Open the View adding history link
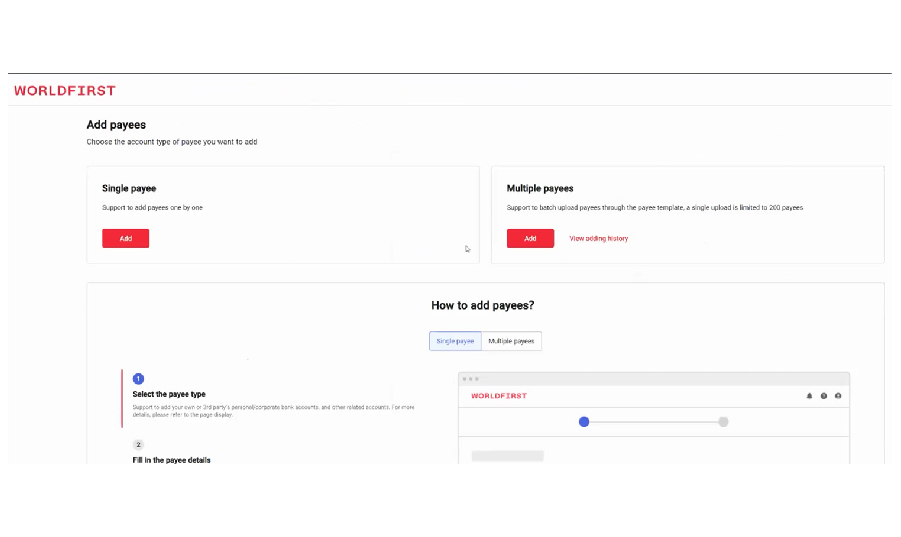 coord(598,238)
